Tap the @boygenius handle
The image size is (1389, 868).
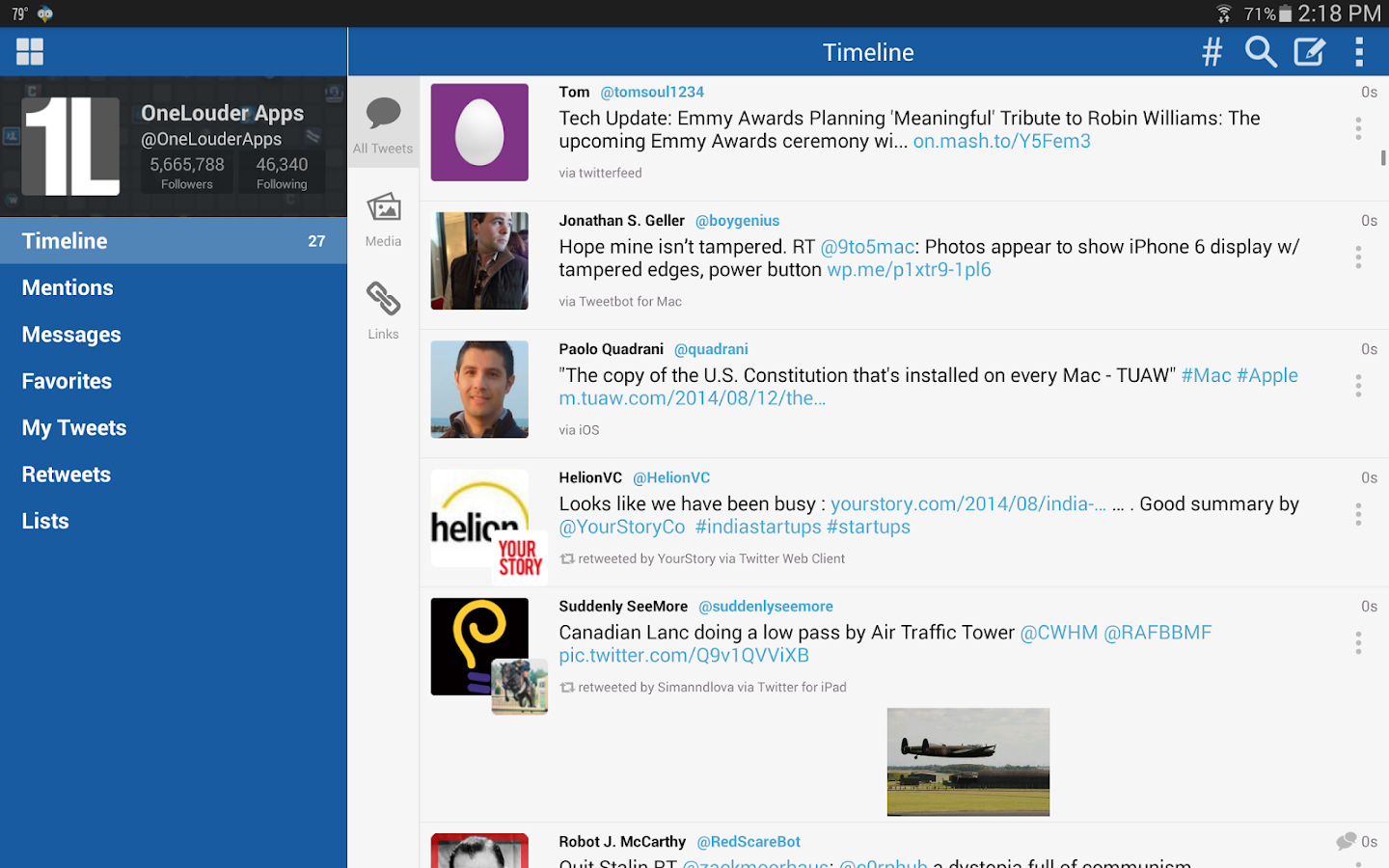[x=738, y=221]
